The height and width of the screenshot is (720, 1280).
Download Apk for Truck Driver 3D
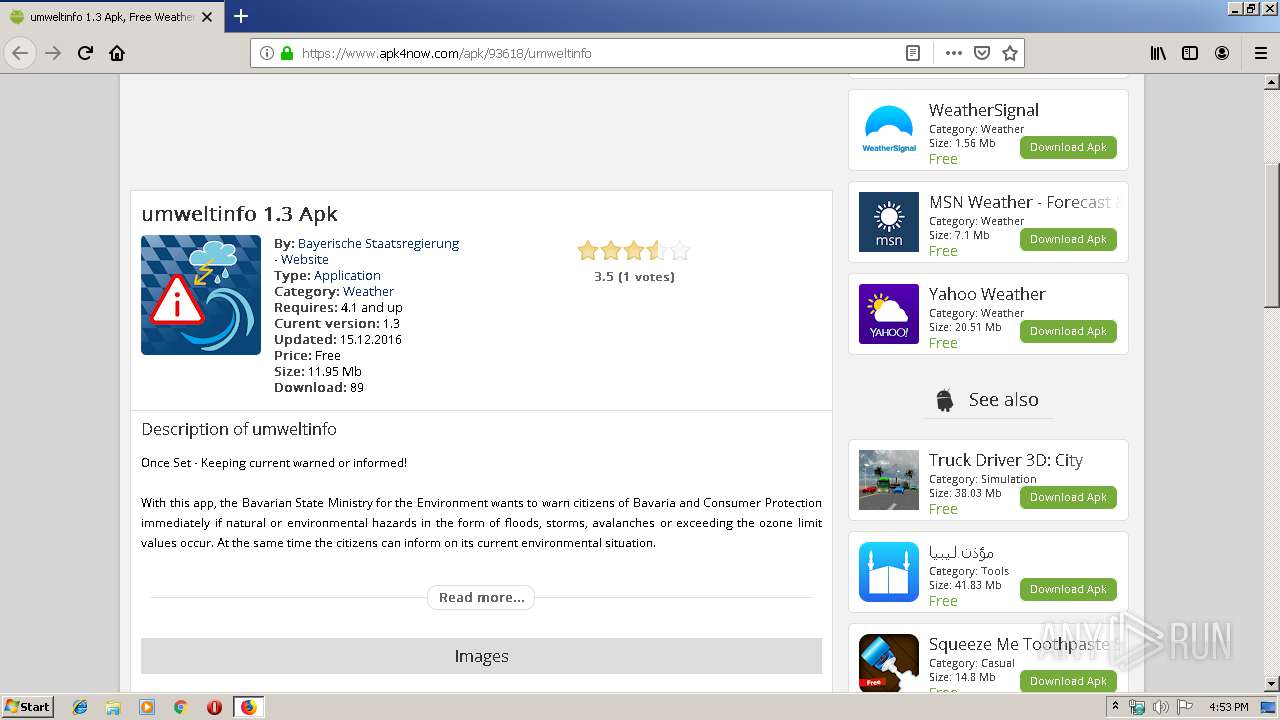point(1068,497)
